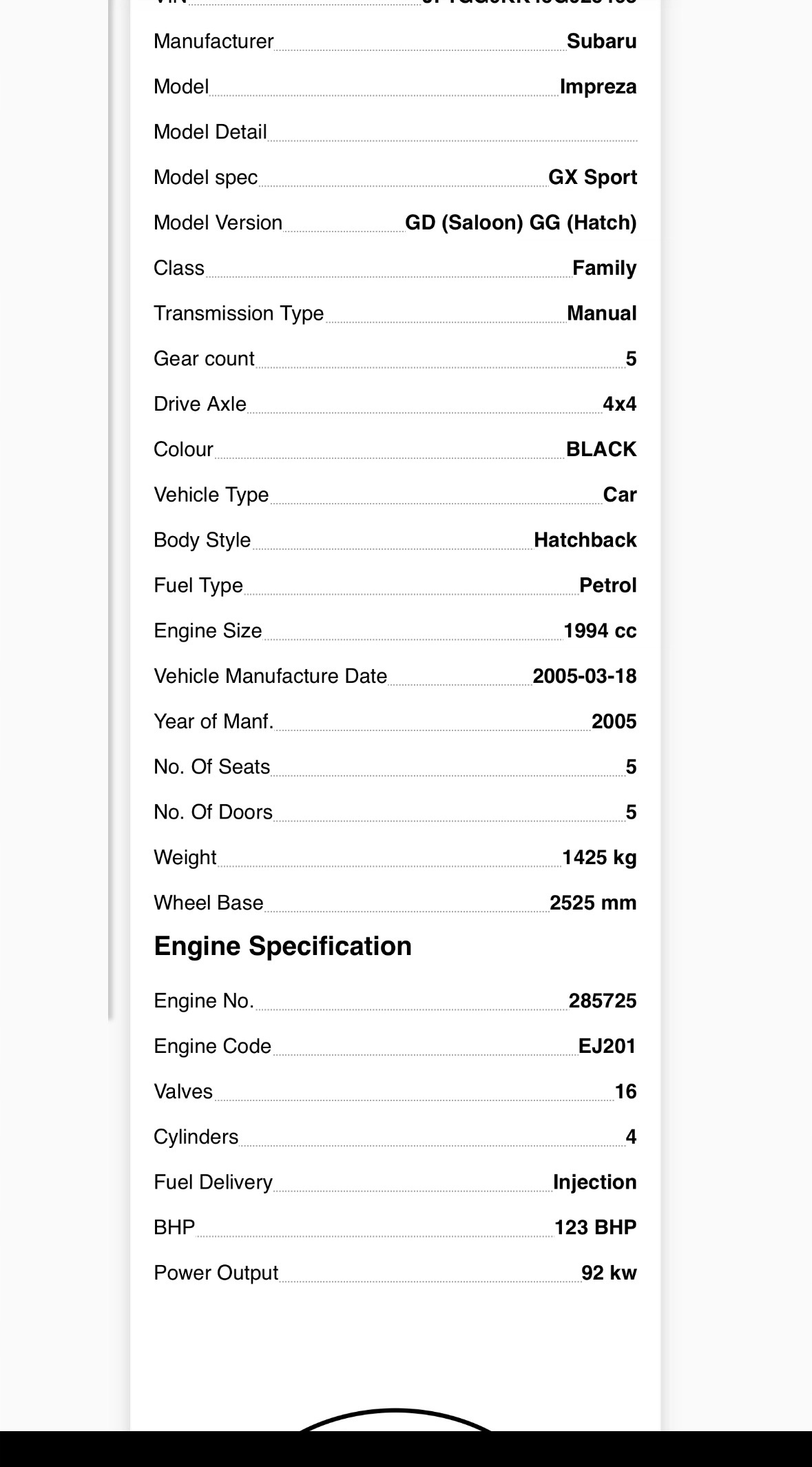Screen dimensions: 812x1467
Task: Select the Transmission Type value Manual
Action: 601,314
